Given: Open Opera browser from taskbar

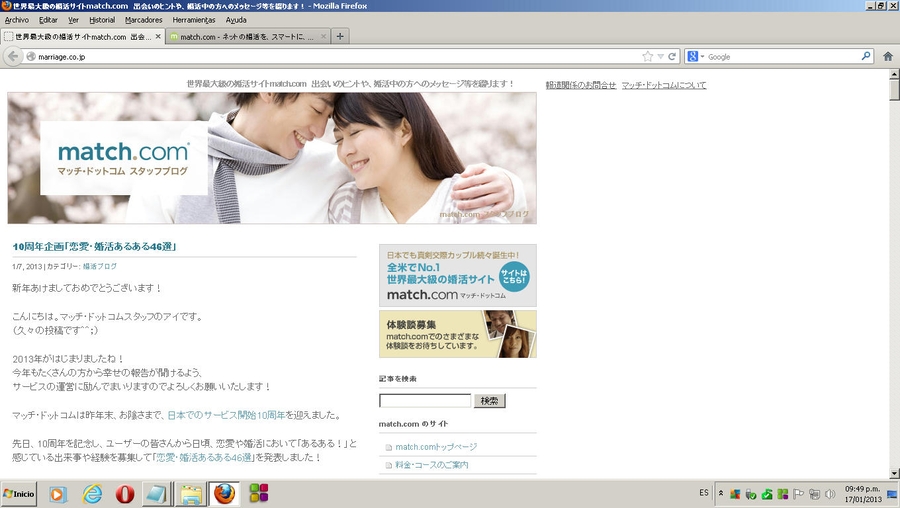Looking at the screenshot, I should pyautogui.click(x=125, y=494).
